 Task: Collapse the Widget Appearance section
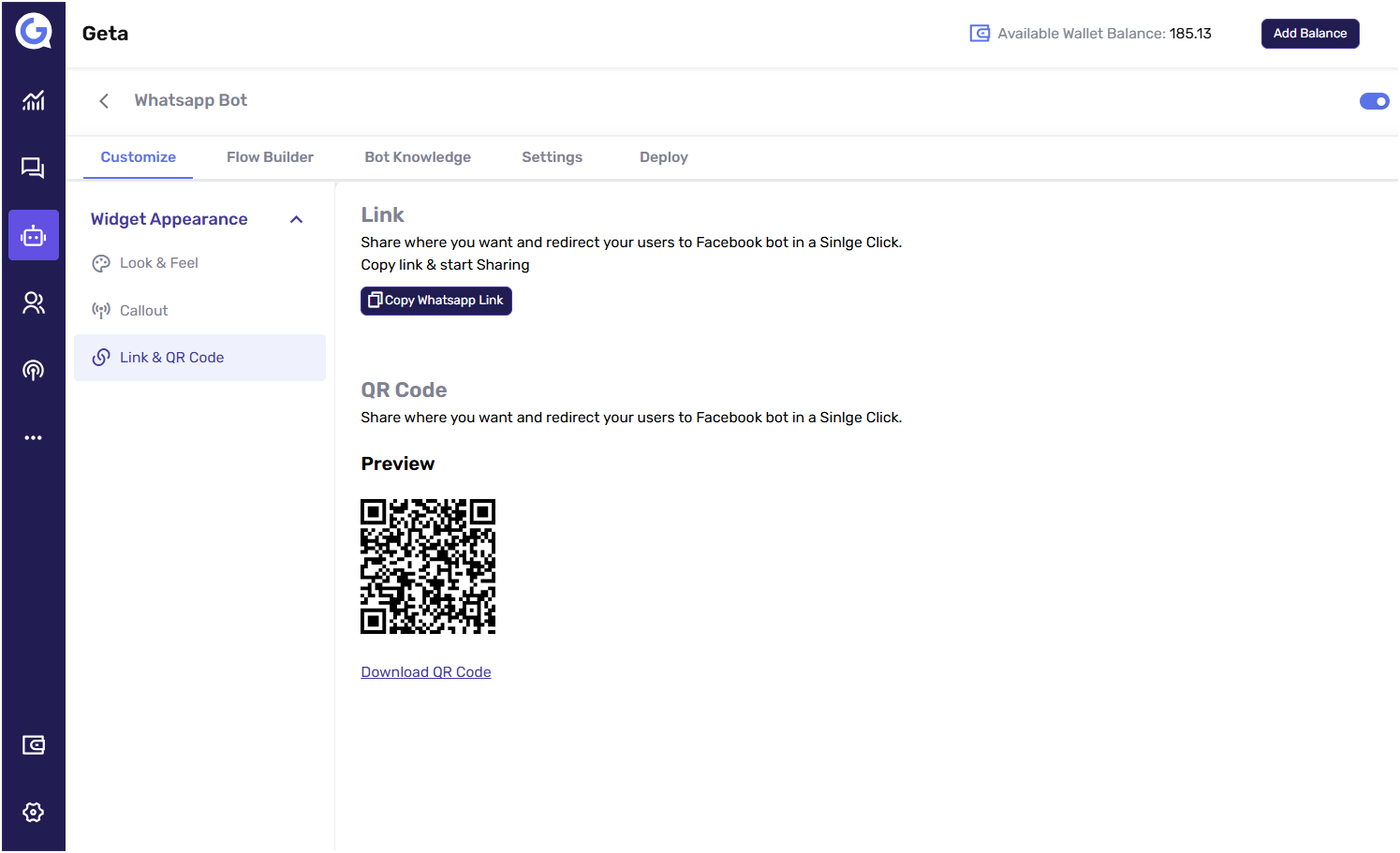coord(296,219)
